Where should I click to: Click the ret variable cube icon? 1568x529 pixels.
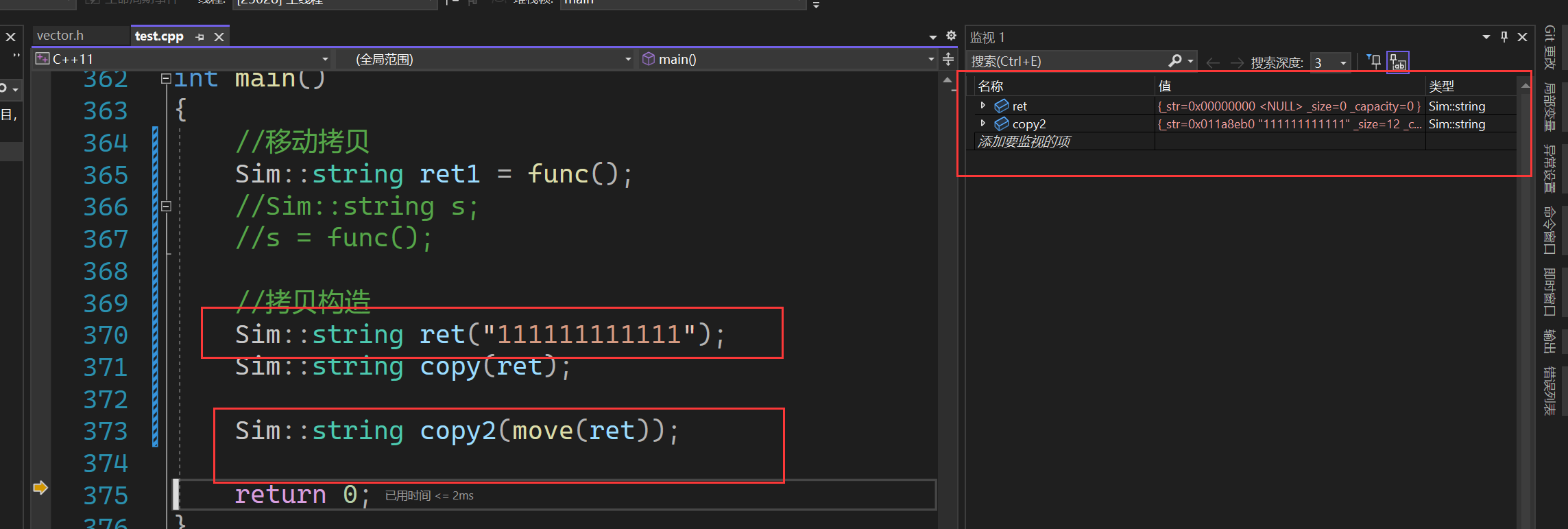[1002, 106]
